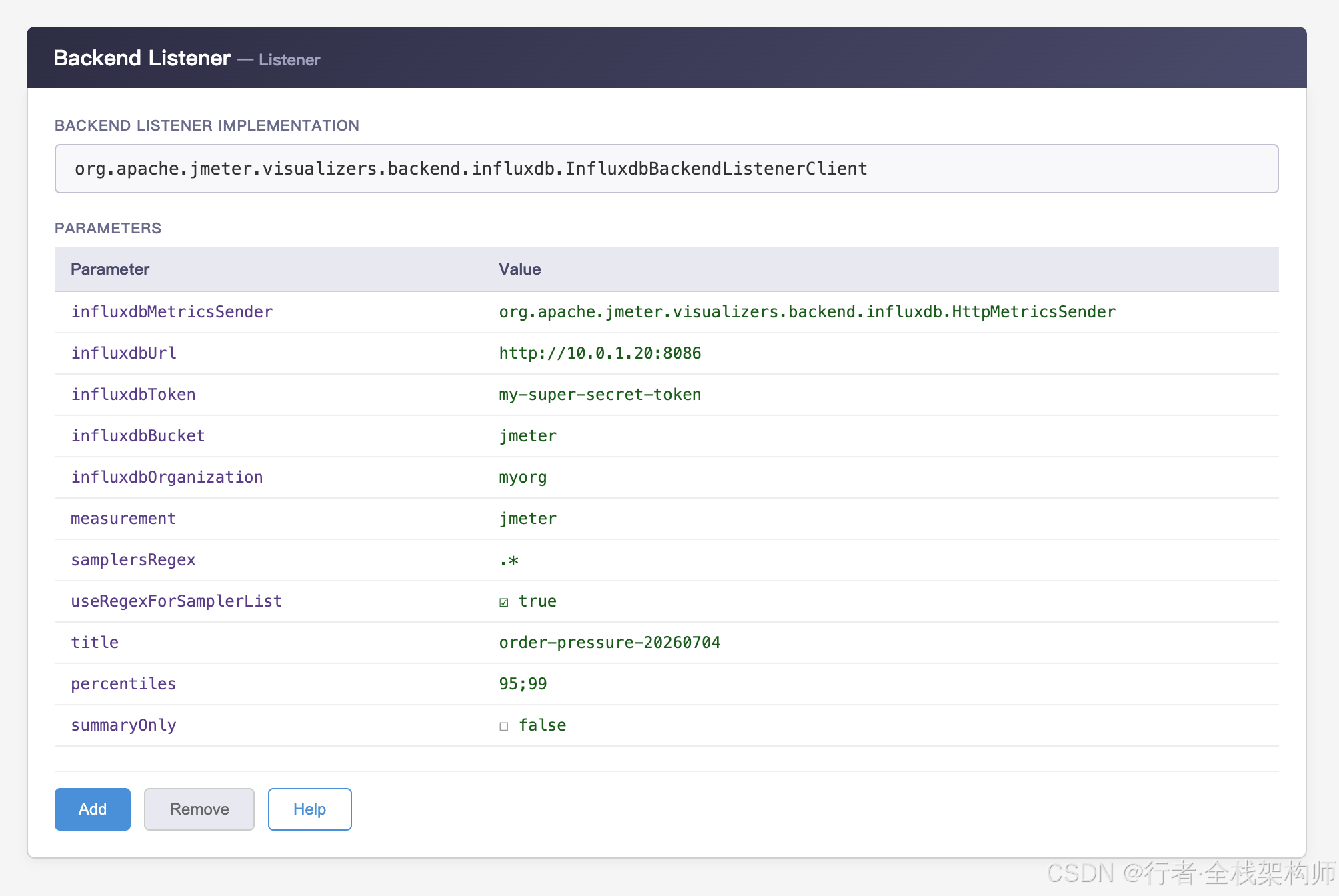Image resolution: width=1339 pixels, height=896 pixels.
Task: Select the summaryOnly parameter name
Action: (x=124, y=725)
